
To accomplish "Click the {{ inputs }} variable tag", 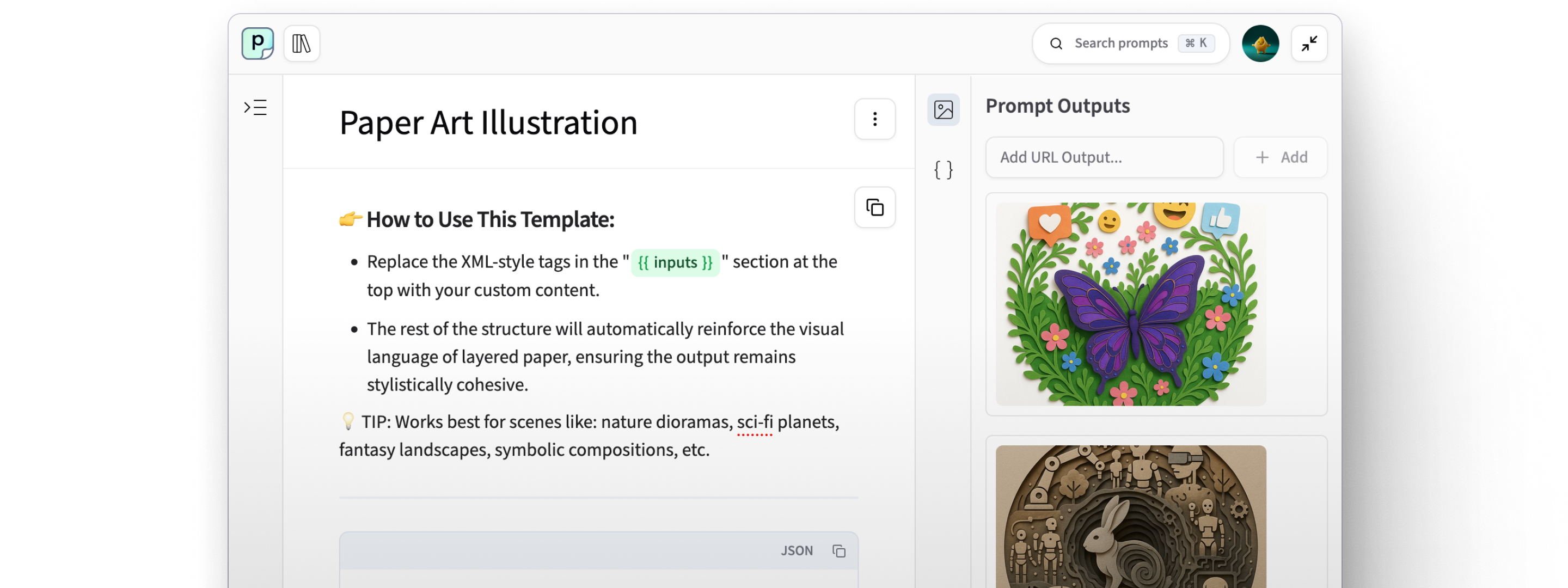I will point(675,263).
